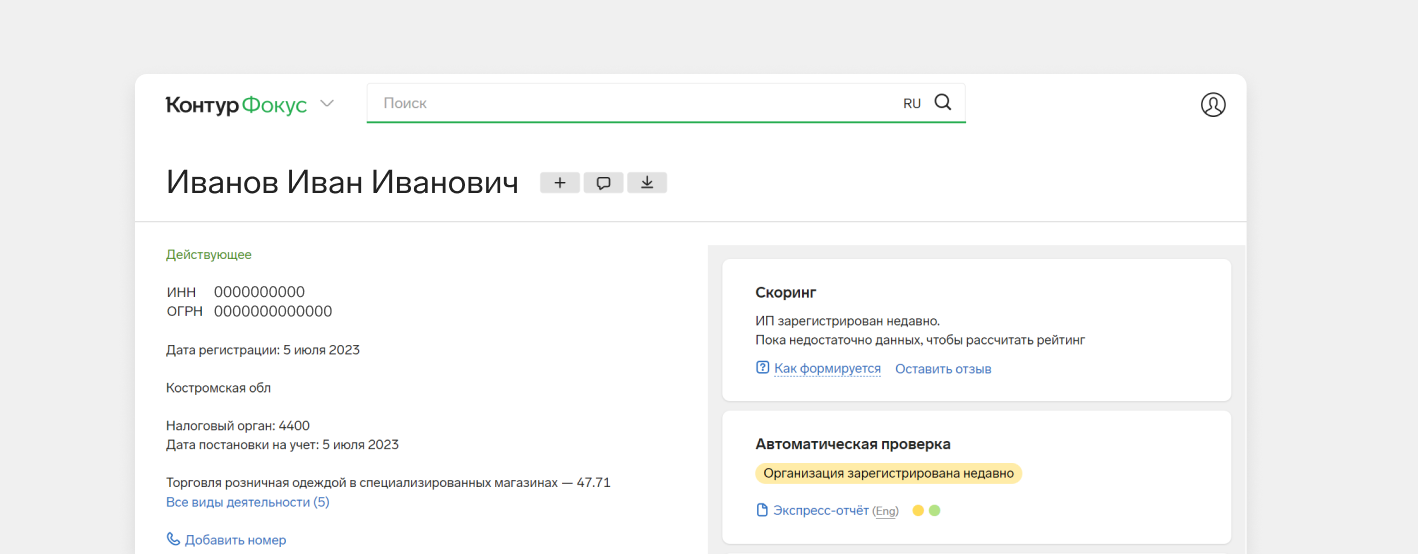Select the ИНН number value
This screenshot has height=554, width=1418.
pyautogui.click(x=259, y=292)
